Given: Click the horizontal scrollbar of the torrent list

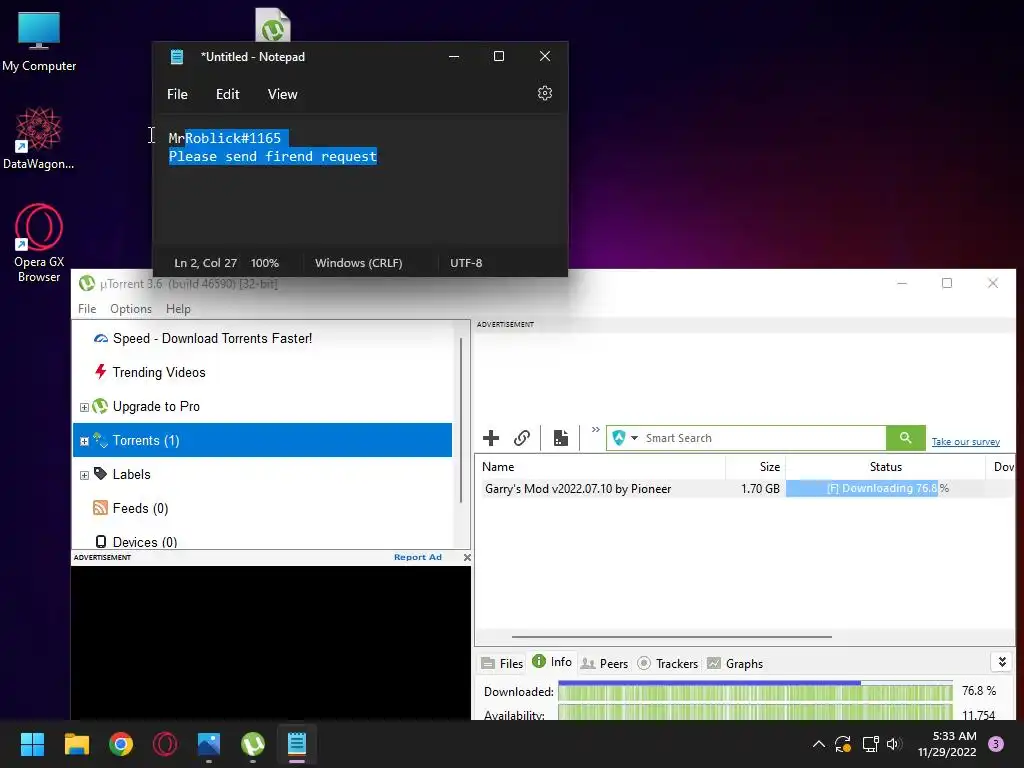Looking at the screenshot, I should coord(672,636).
